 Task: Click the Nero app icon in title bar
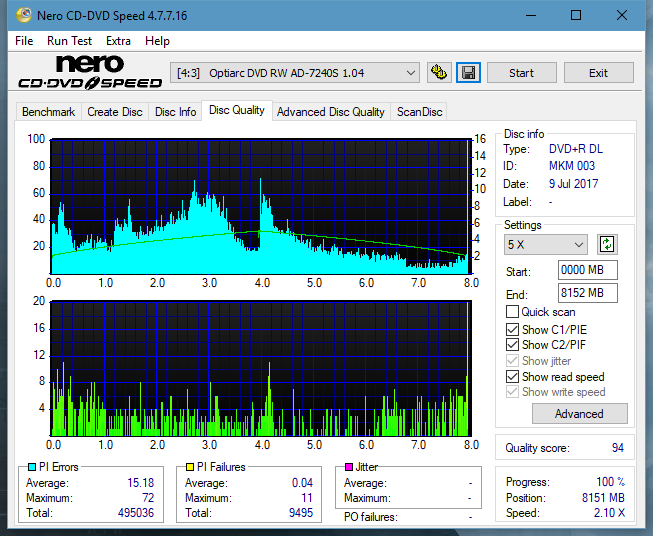pos(24,15)
